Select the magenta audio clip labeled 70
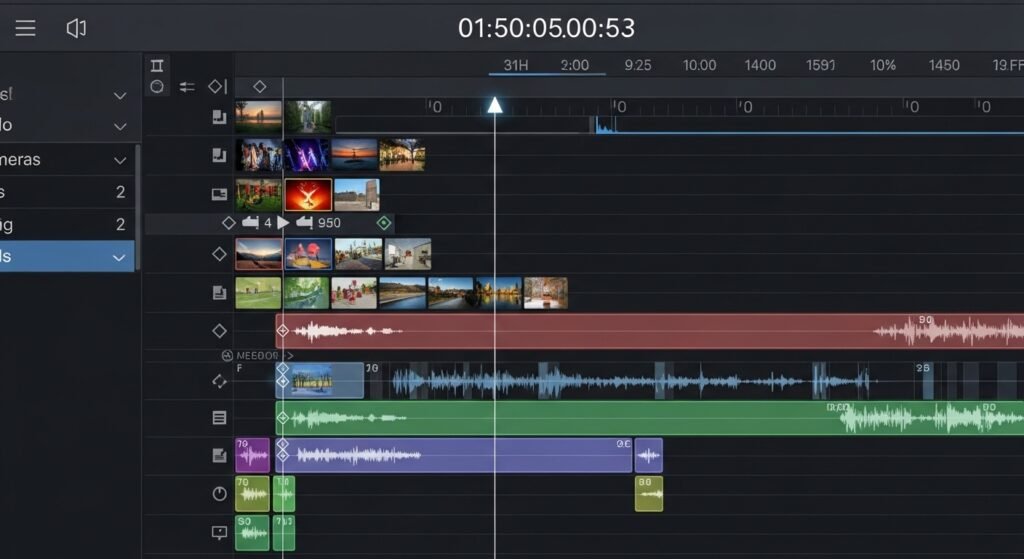The height and width of the screenshot is (559, 1024). pyautogui.click(x=252, y=455)
